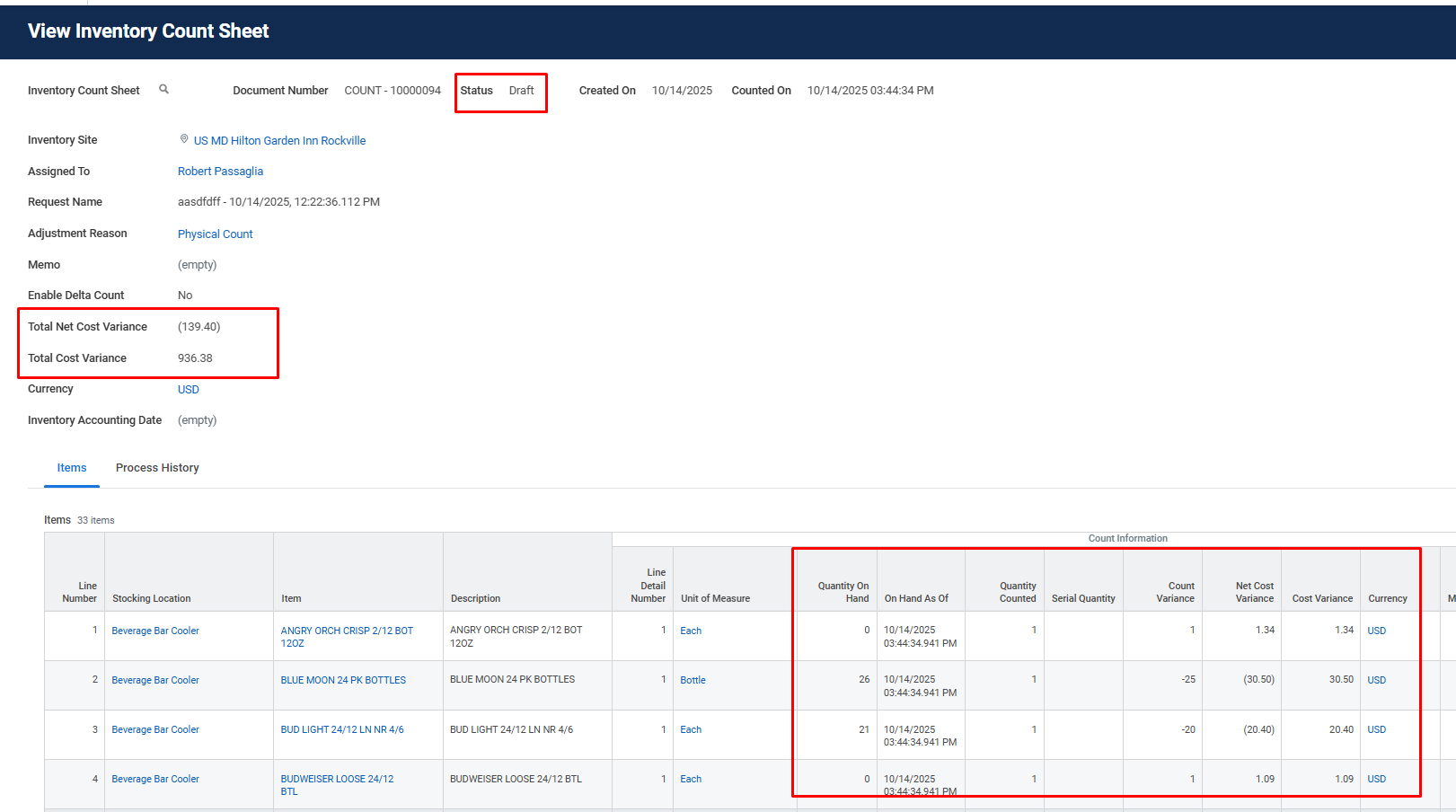Click the location pin icon by Inventory Site
The height and width of the screenshot is (812, 1456).
184,139
